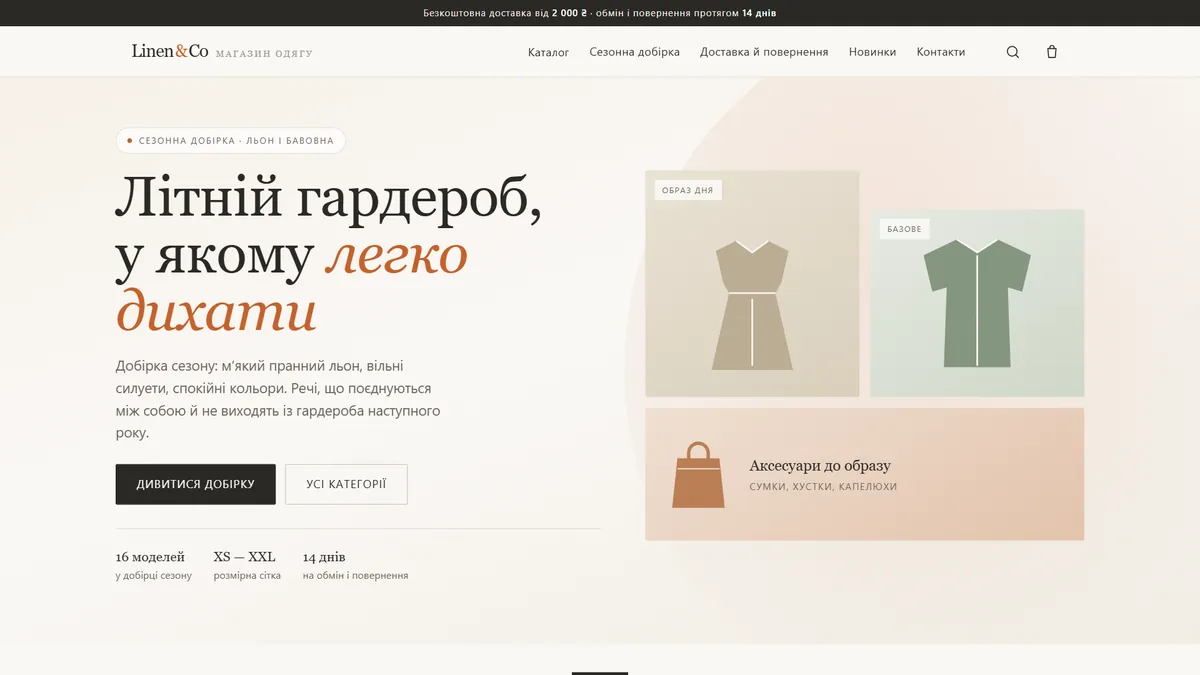Click the Образ дня label

[x=688, y=190]
